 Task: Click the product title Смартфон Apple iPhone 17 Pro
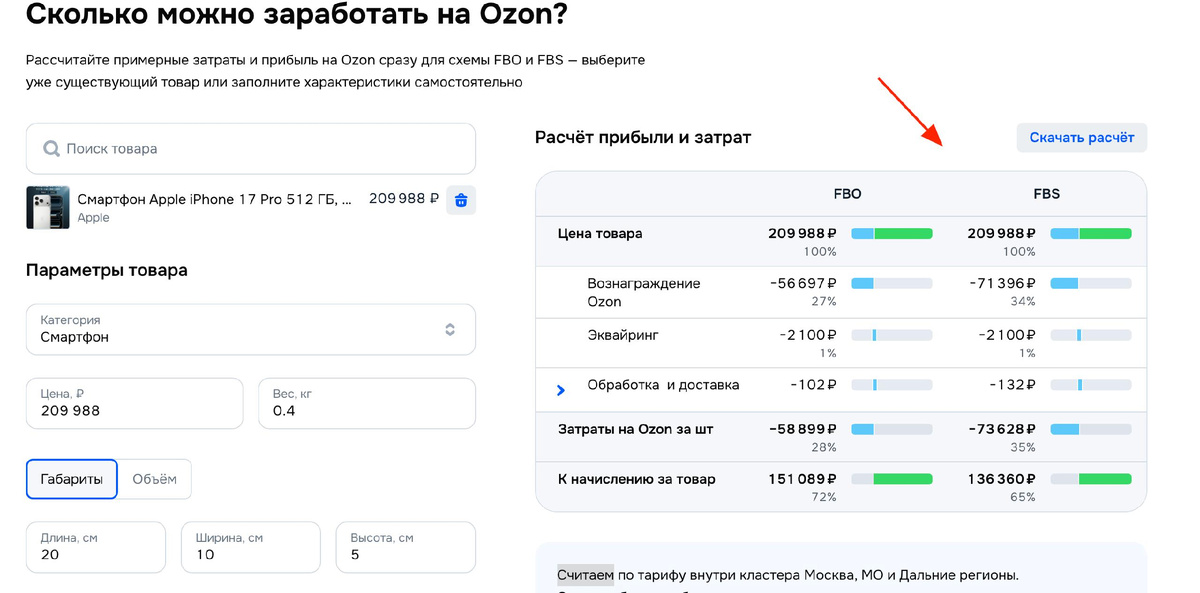(214, 200)
